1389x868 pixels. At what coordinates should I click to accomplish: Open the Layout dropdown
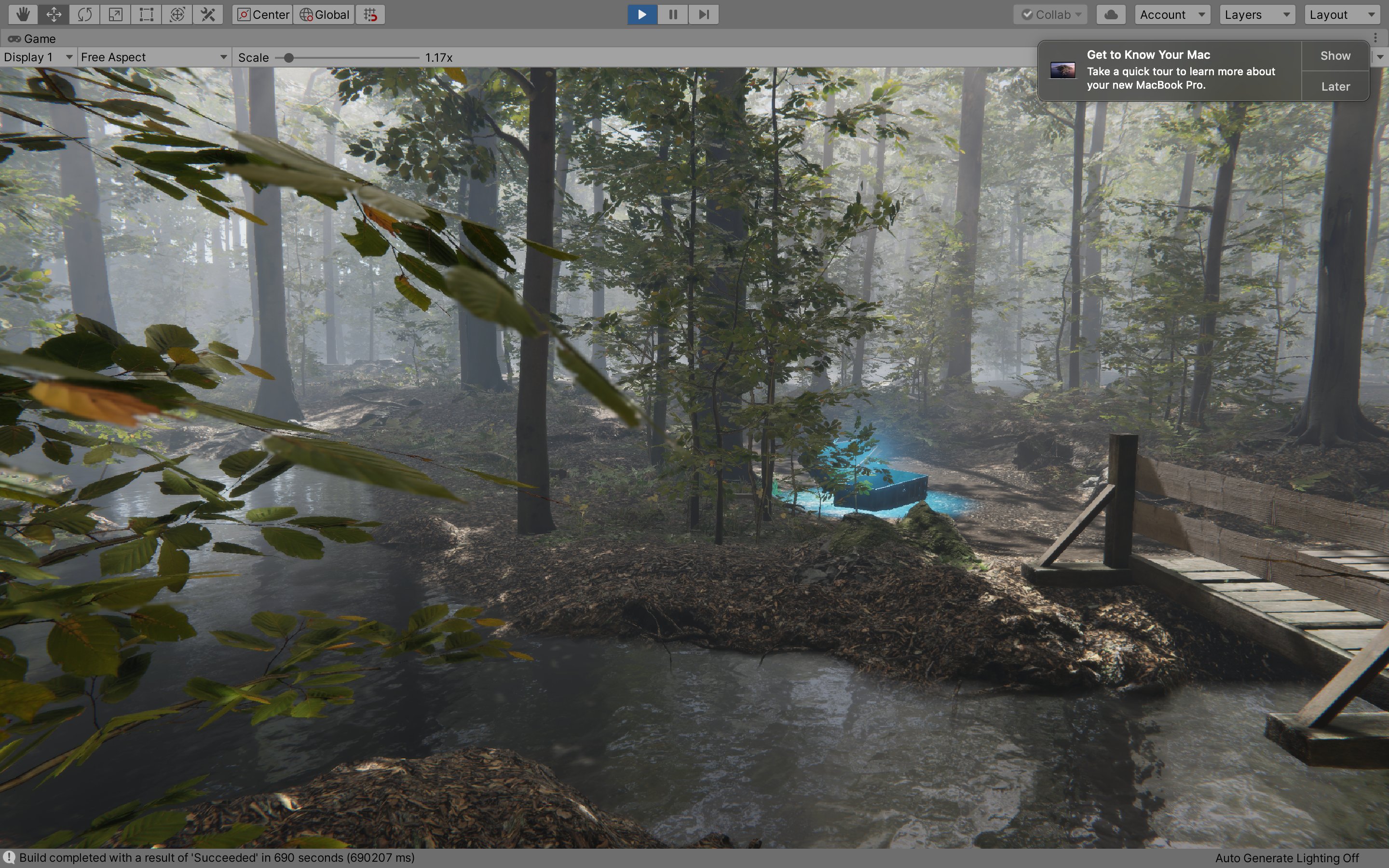pyautogui.click(x=1343, y=14)
